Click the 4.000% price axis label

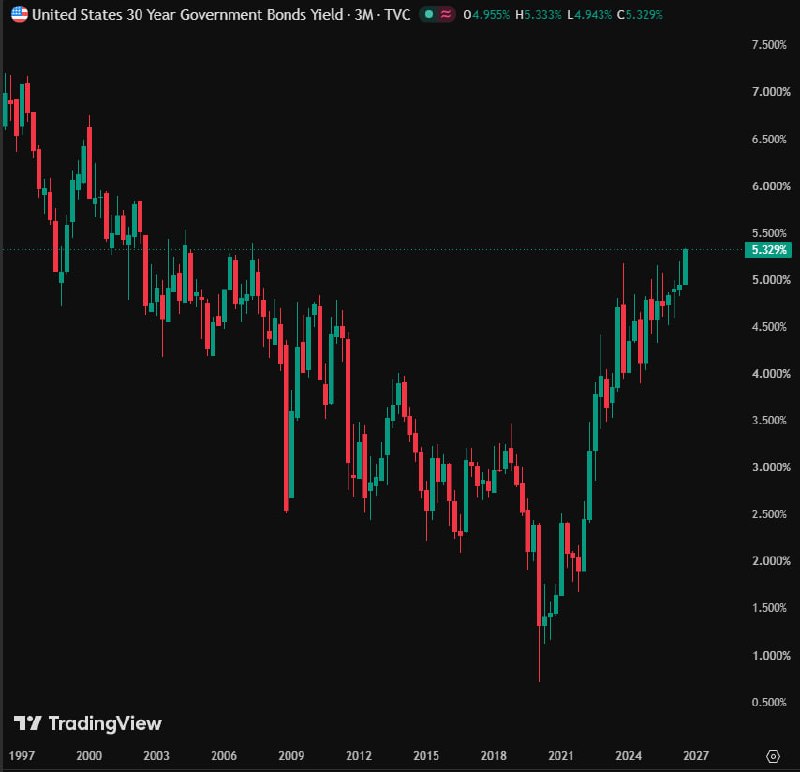pyautogui.click(x=771, y=373)
